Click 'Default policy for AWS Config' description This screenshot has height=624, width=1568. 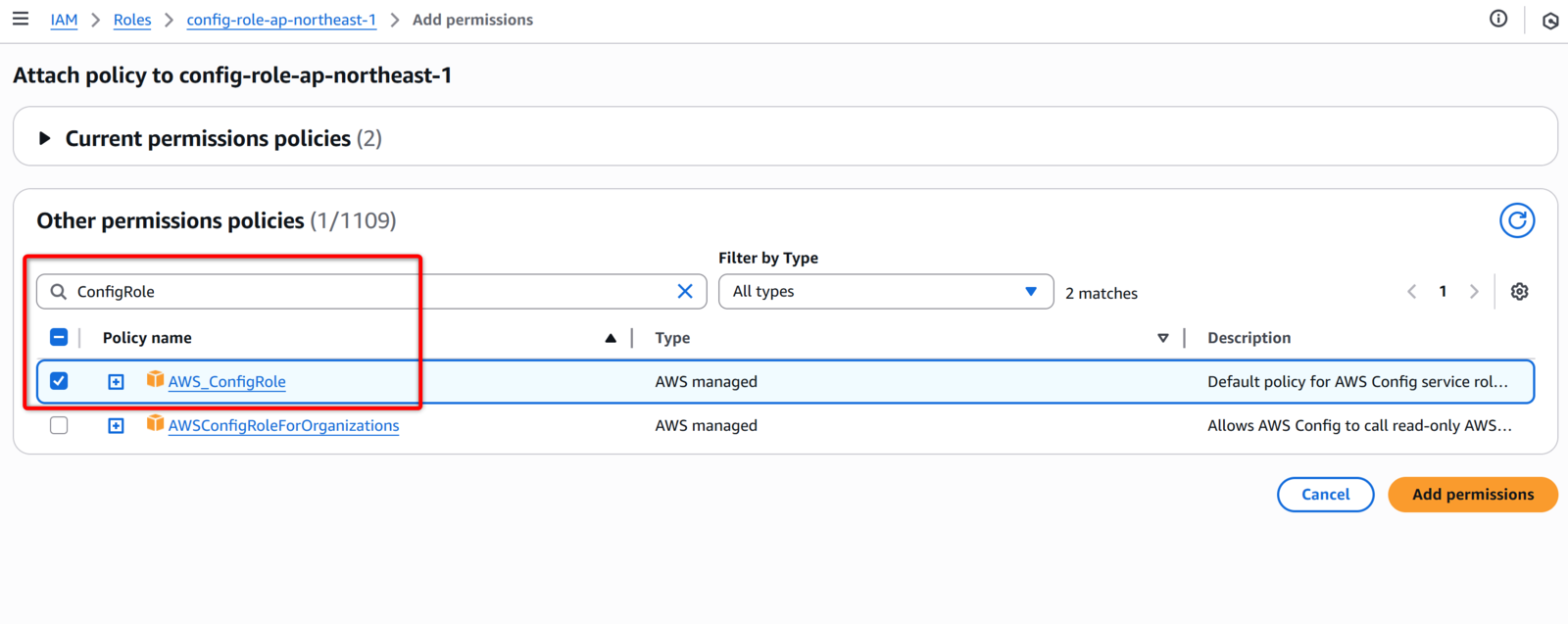1357,381
